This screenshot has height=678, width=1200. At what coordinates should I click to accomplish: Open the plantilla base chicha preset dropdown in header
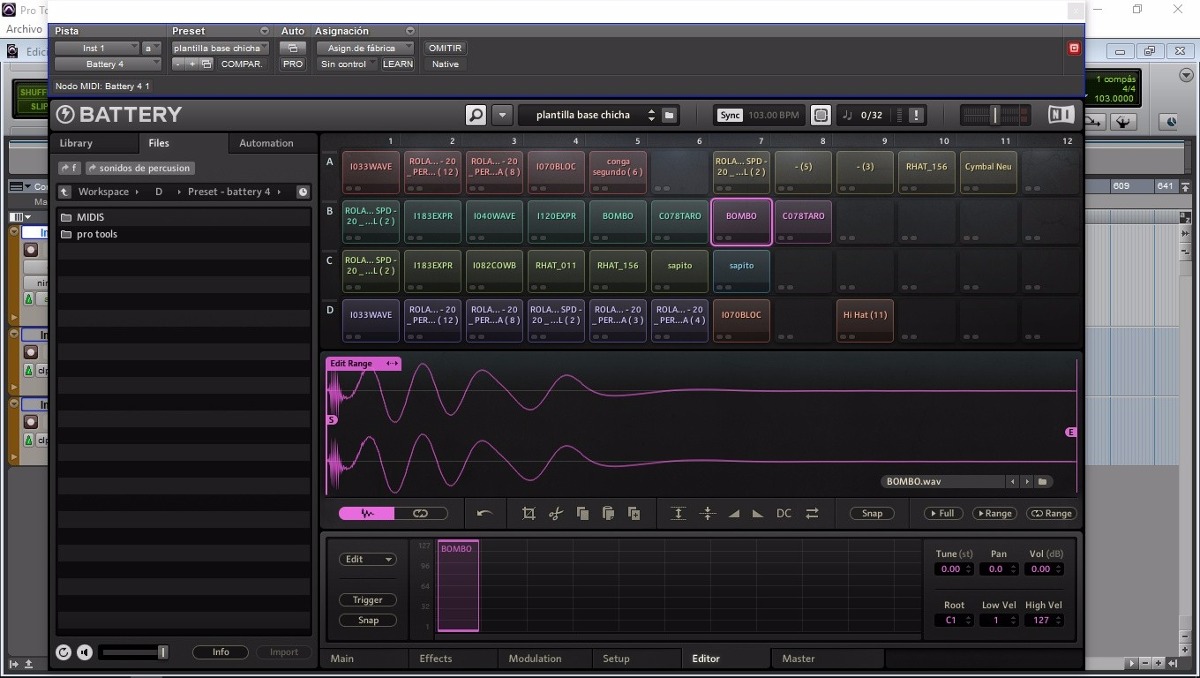[x=220, y=48]
